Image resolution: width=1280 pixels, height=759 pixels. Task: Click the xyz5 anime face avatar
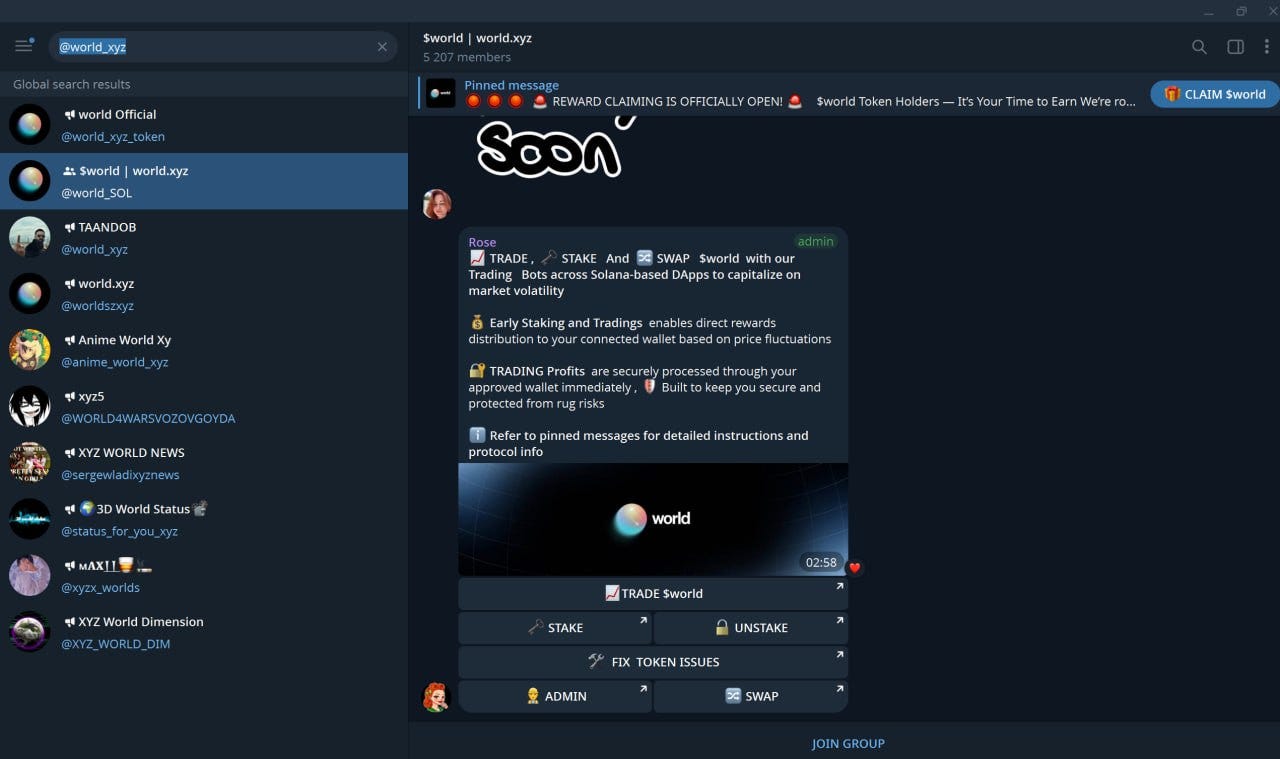(30, 407)
